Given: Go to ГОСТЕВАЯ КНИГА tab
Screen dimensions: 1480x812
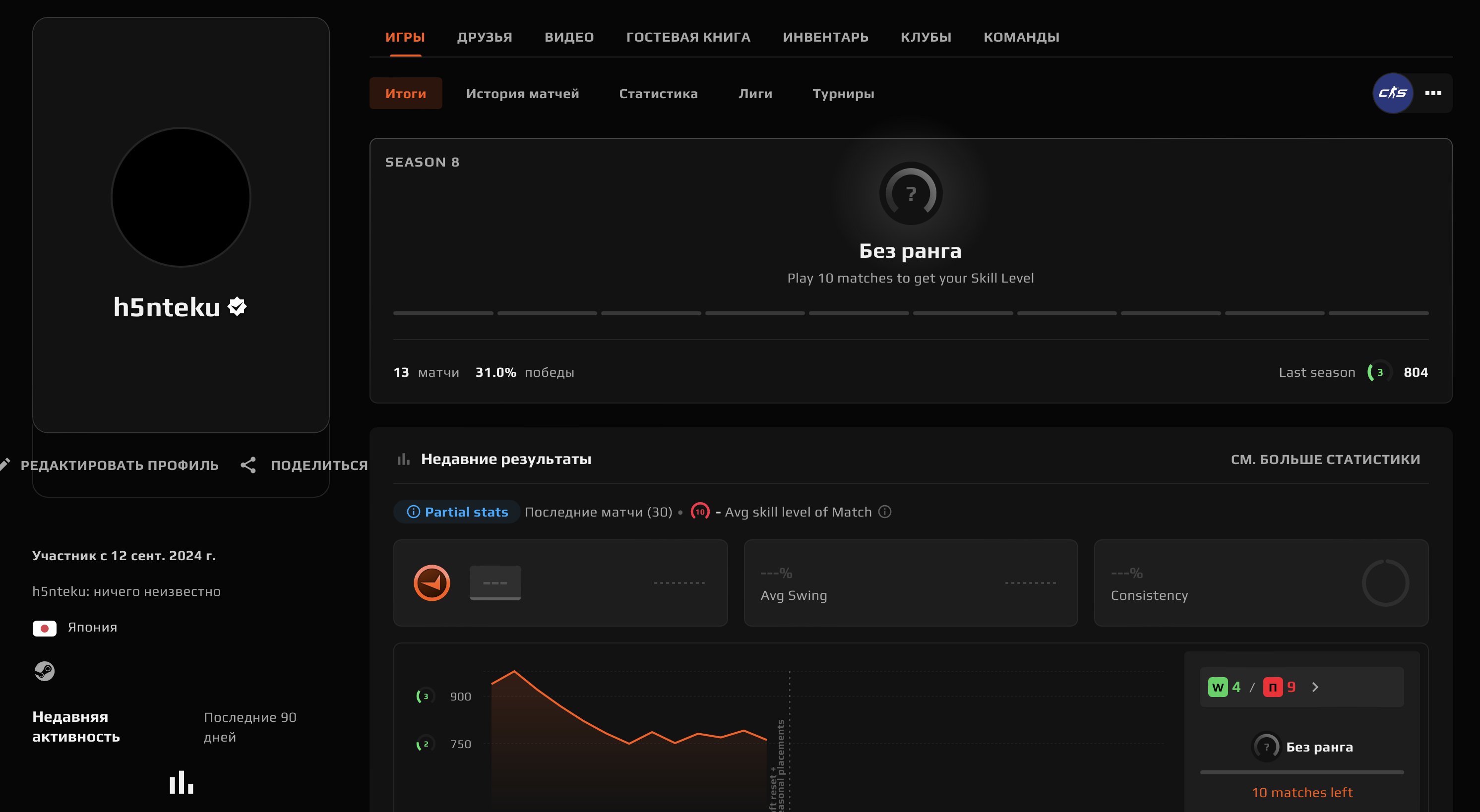Looking at the screenshot, I should click(688, 37).
